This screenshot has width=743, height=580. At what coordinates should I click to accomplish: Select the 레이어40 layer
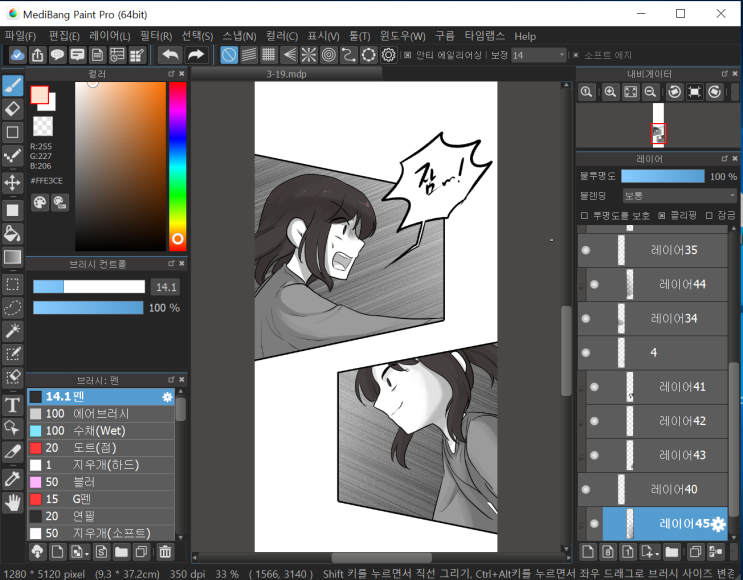pyautogui.click(x=652, y=489)
